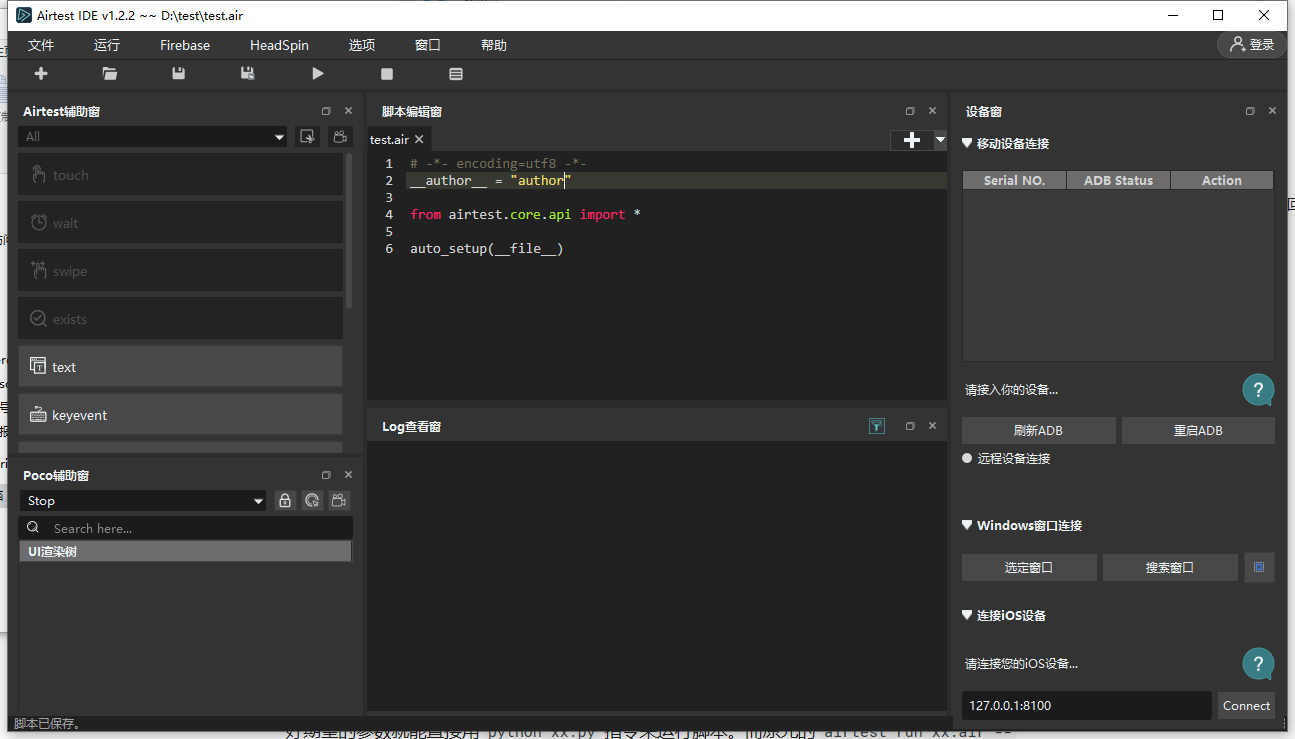Save the script with the floppy disk icon
This screenshot has width=1295, height=739.
179,74
